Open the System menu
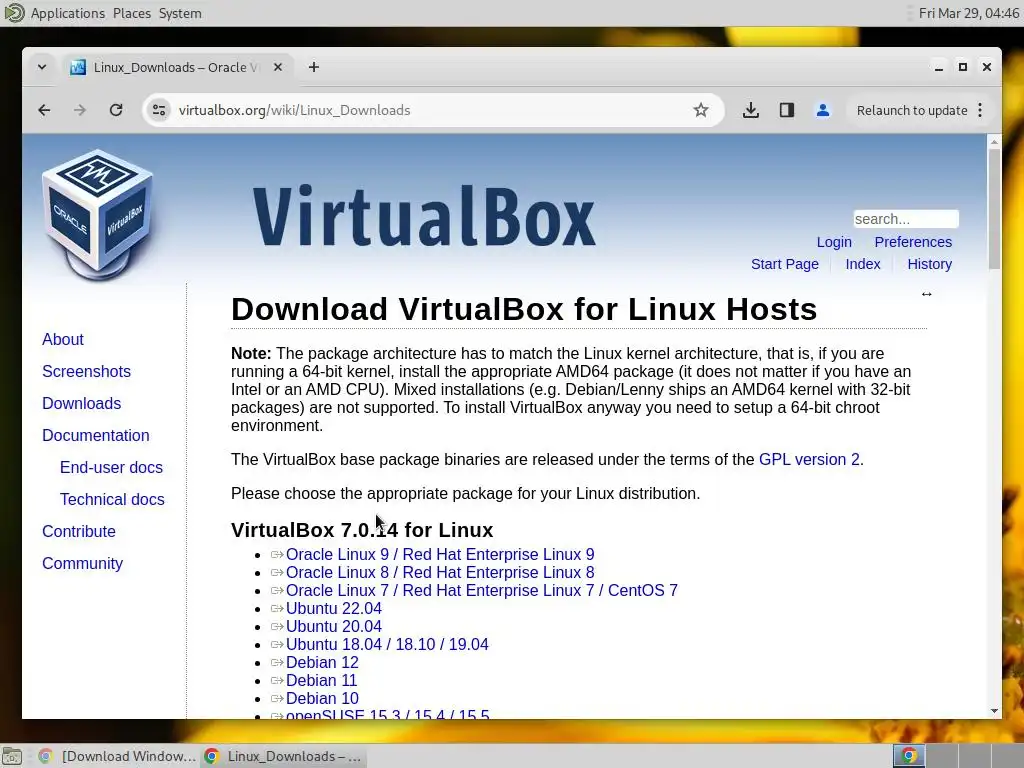Image resolution: width=1024 pixels, height=768 pixels. pyautogui.click(x=180, y=13)
